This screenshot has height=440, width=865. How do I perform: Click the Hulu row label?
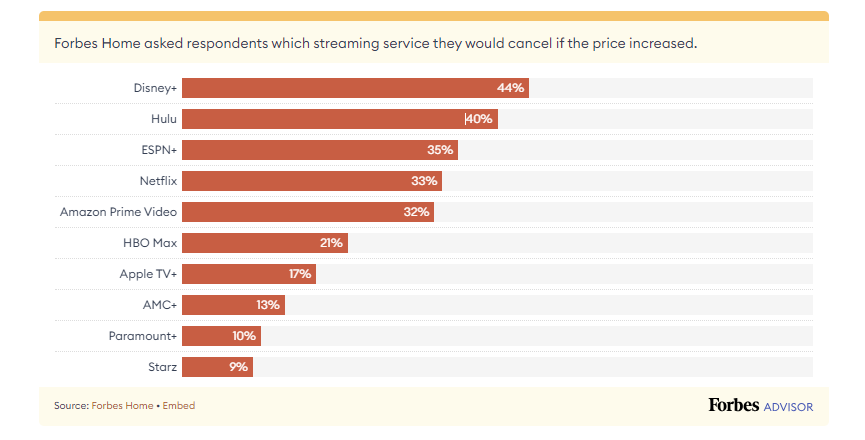(x=164, y=119)
